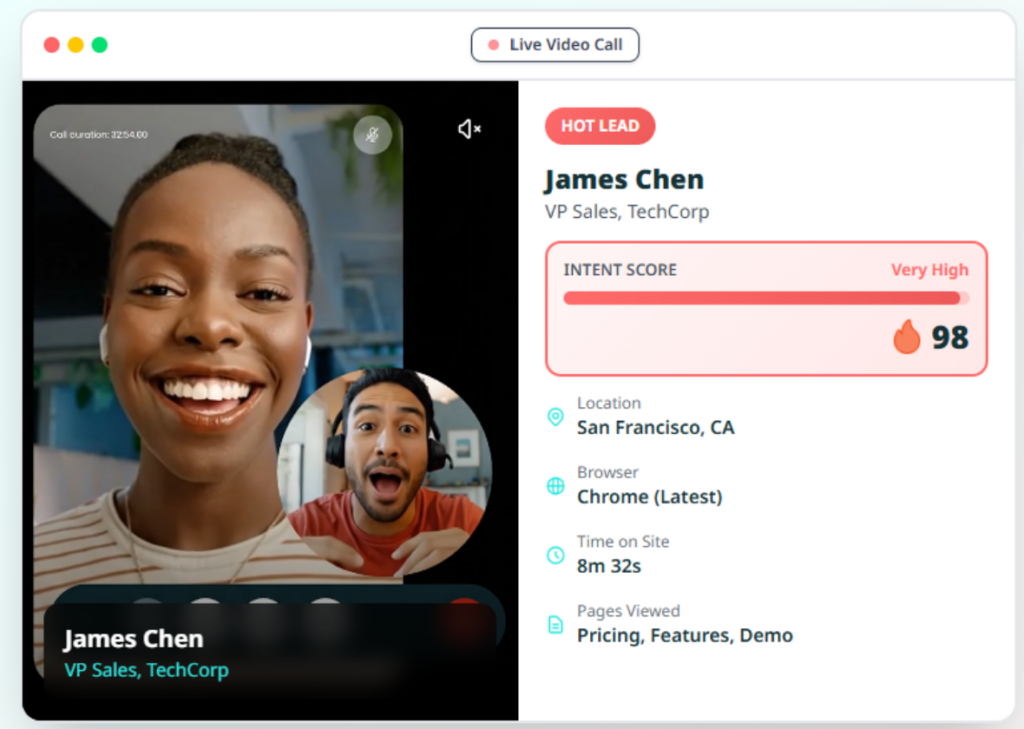Select the intent score number 98
The image size is (1024, 729).
coord(950,338)
